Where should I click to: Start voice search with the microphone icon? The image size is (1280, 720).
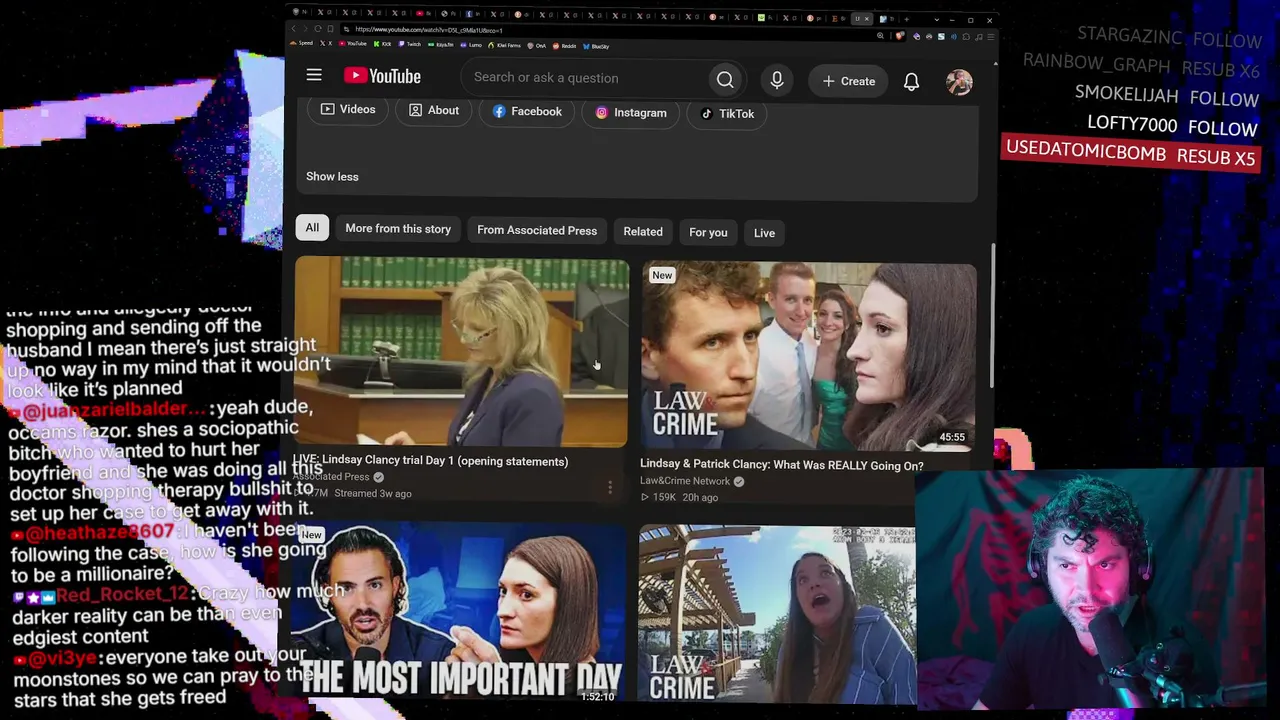tap(777, 80)
